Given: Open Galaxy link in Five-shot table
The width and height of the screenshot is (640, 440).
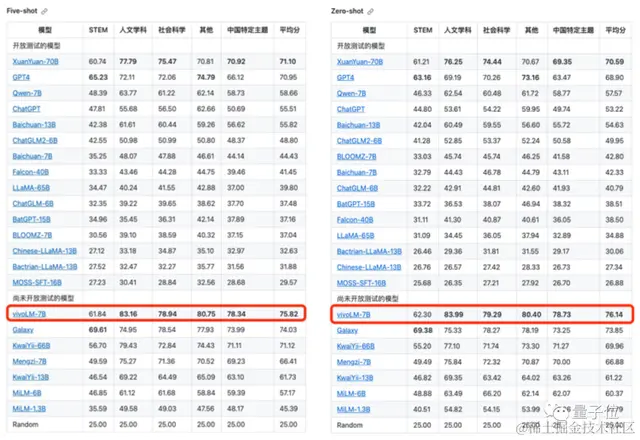Looking at the screenshot, I should tap(23, 330).
